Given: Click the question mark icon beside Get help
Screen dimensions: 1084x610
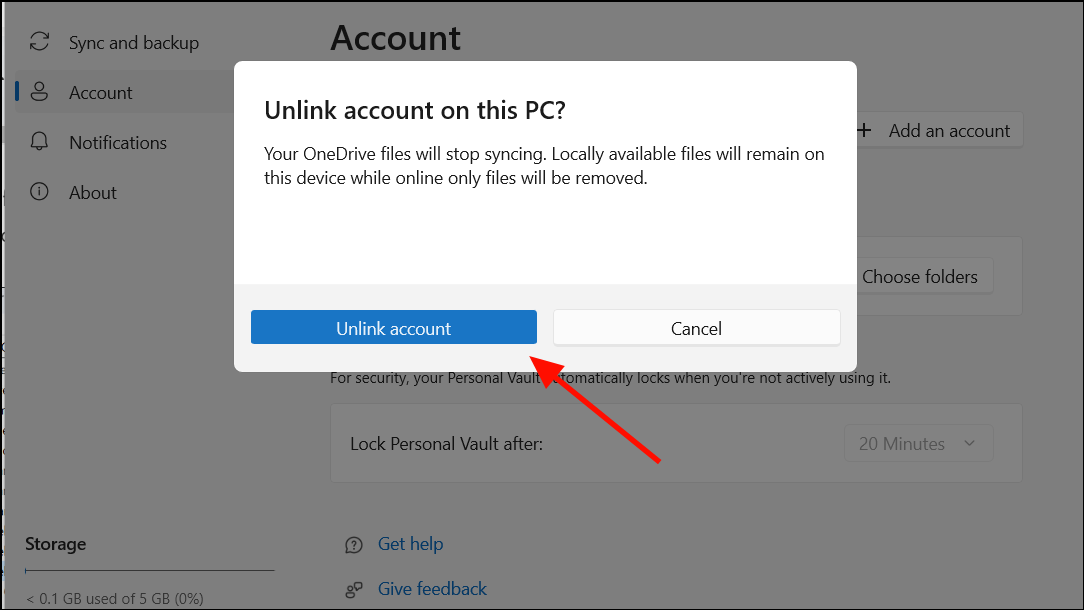Looking at the screenshot, I should pyautogui.click(x=353, y=544).
